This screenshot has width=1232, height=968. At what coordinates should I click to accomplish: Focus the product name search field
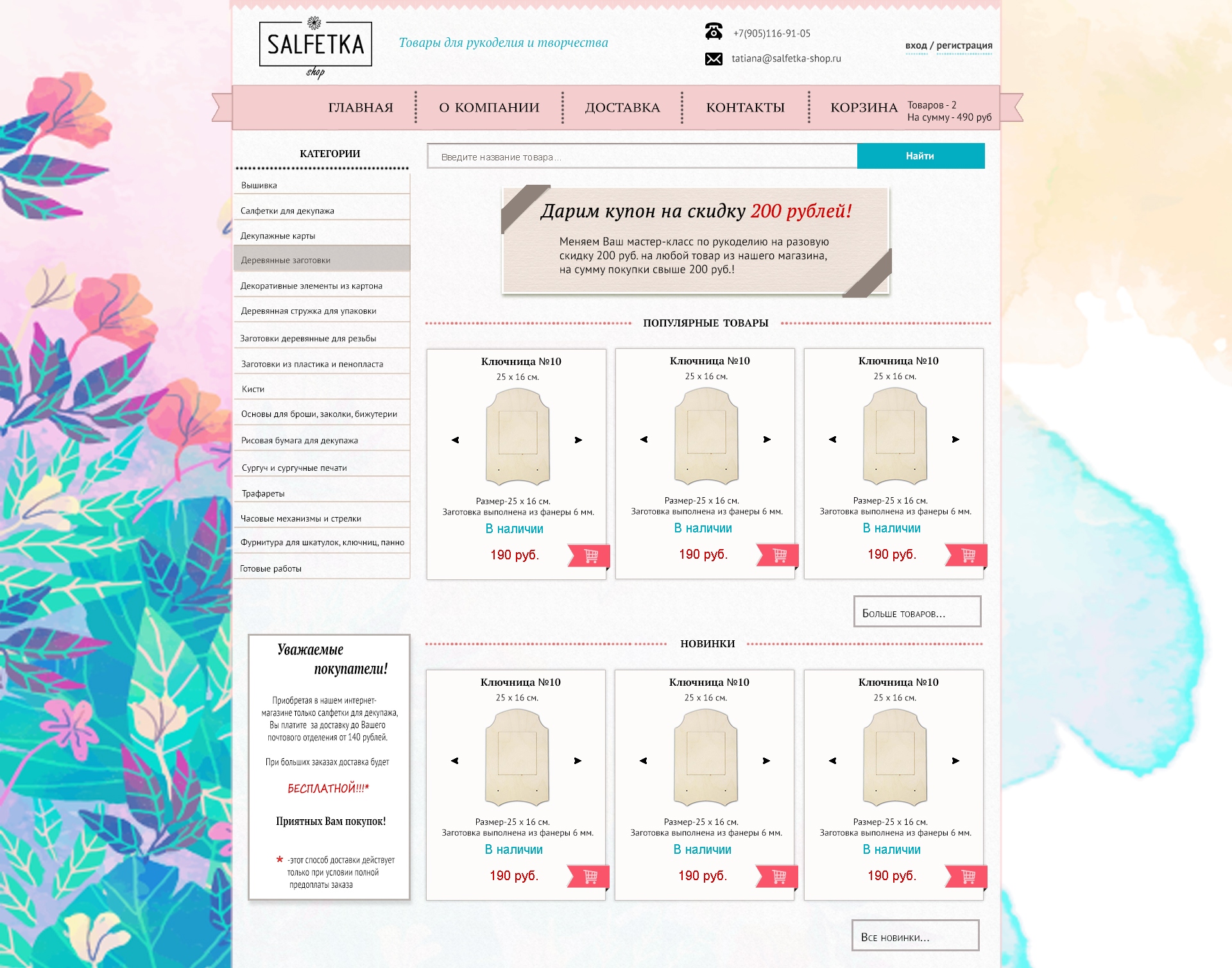(642, 157)
